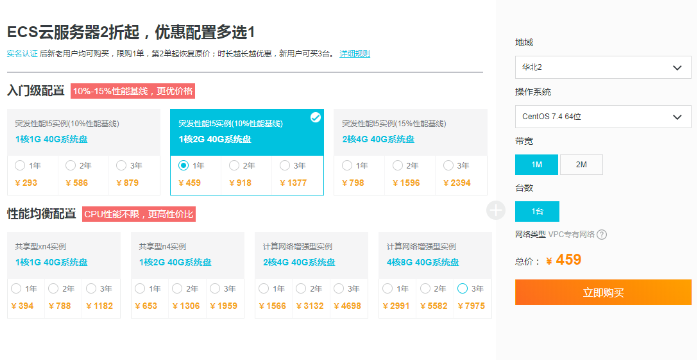Pick 3年 option priced ¥7975
Image resolution: width=697 pixels, height=360 pixels.
[x=462, y=289]
